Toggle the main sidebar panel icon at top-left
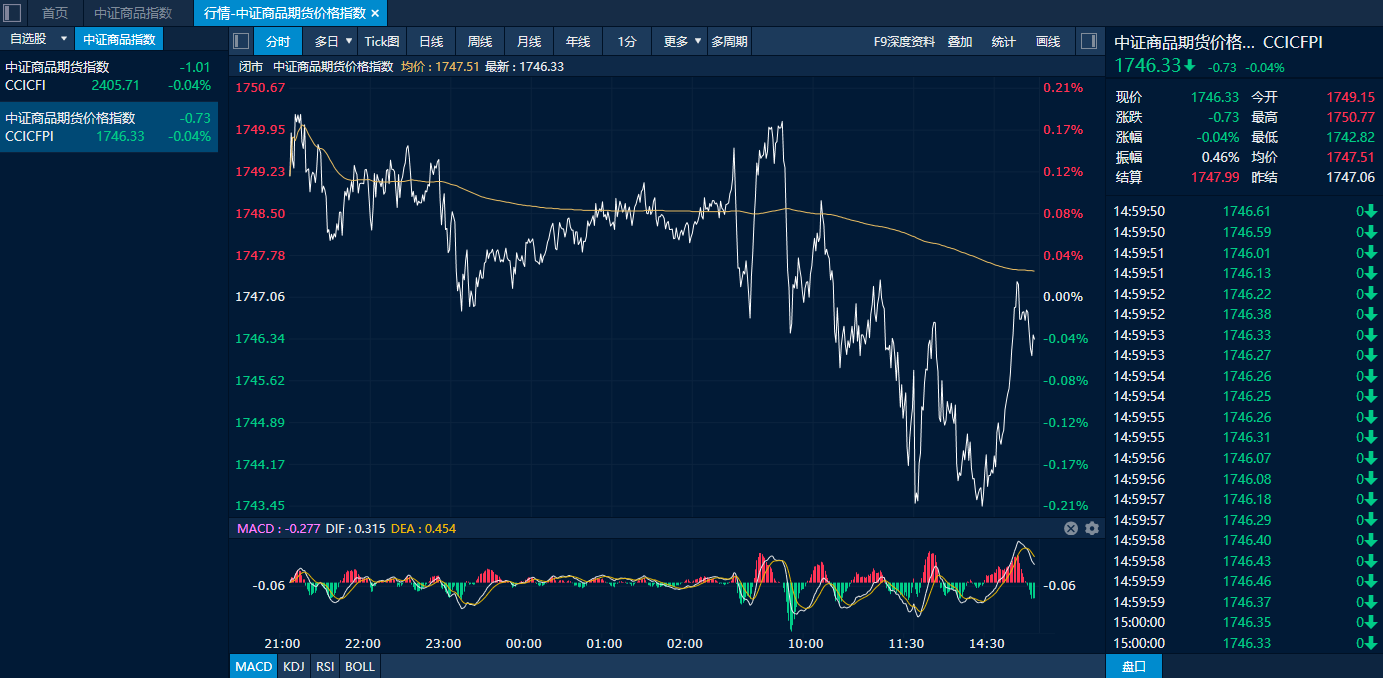 (x=13, y=13)
